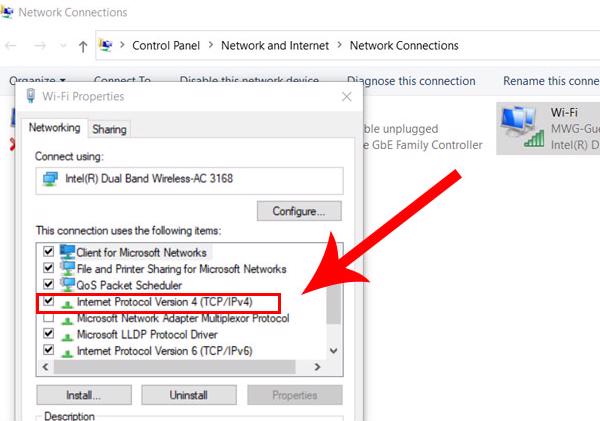Switch to the Sharing tab

[109, 129]
